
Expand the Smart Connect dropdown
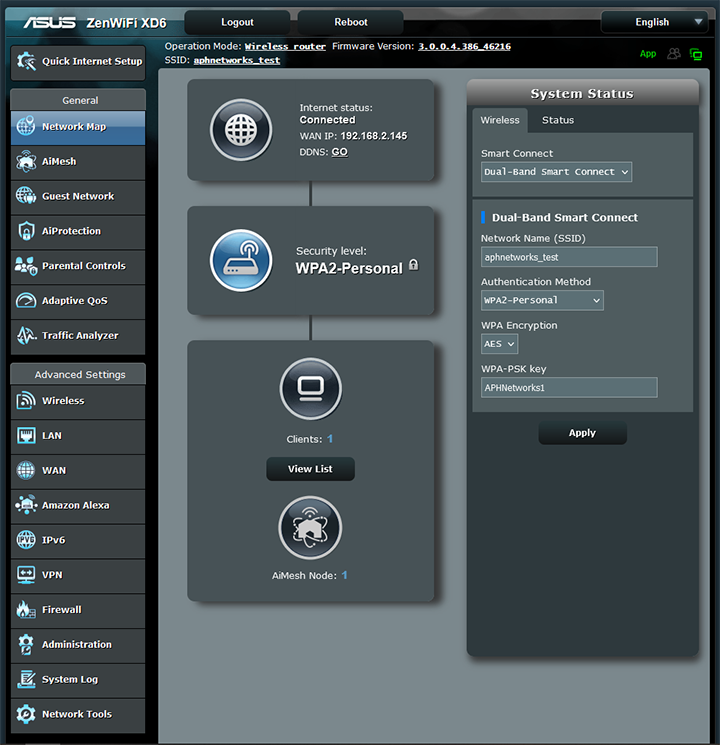(x=556, y=172)
